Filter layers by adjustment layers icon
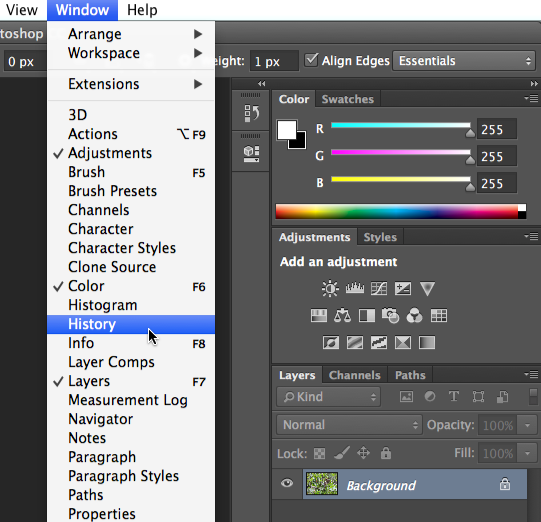 click(x=430, y=397)
